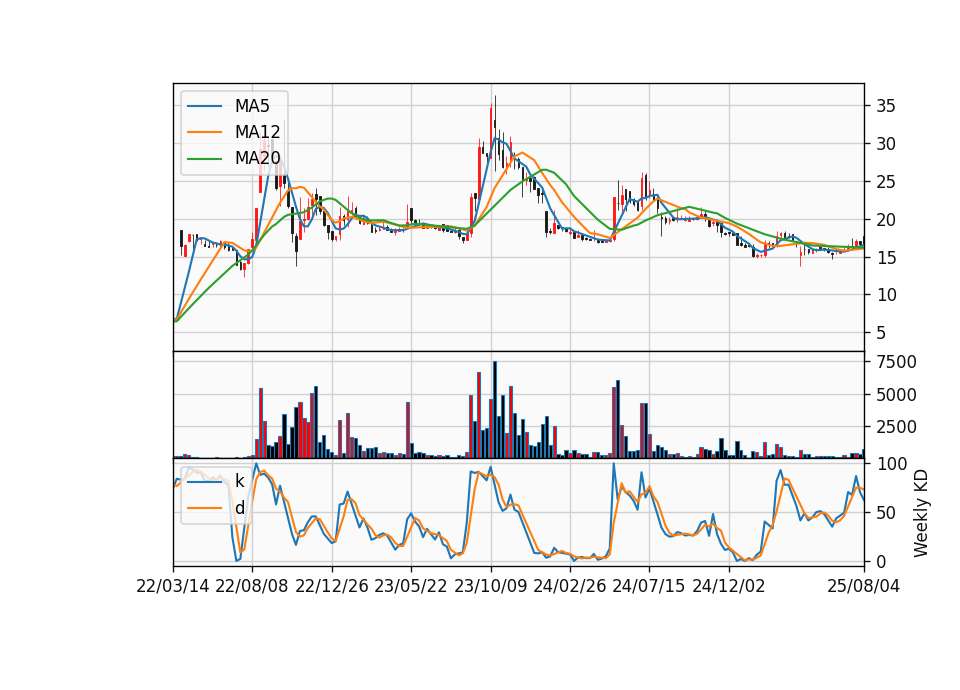960x690 pixels.
Task: Click the 23/05/22 date tick label
Action: click(x=411, y=586)
